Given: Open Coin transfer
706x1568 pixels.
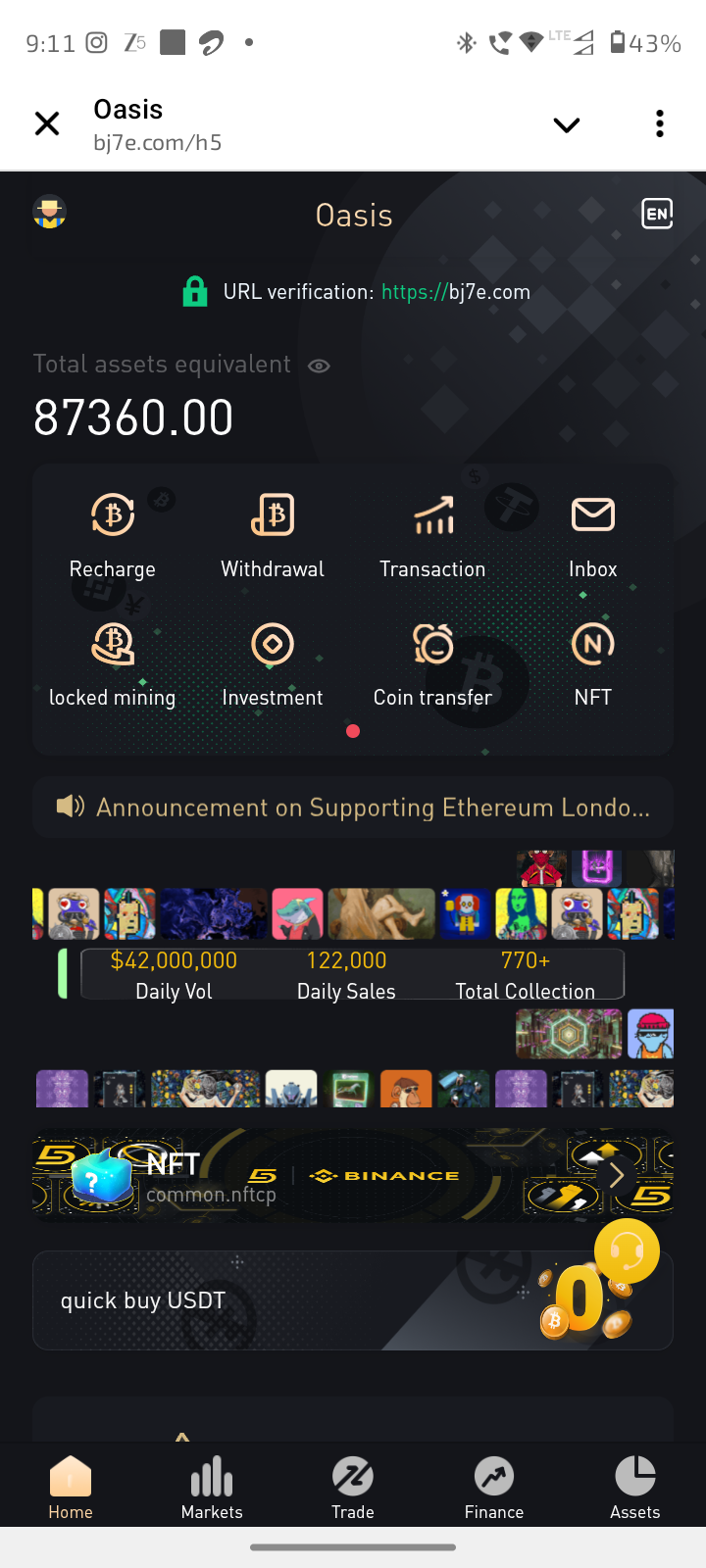Looking at the screenshot, I should coord(432,644).
